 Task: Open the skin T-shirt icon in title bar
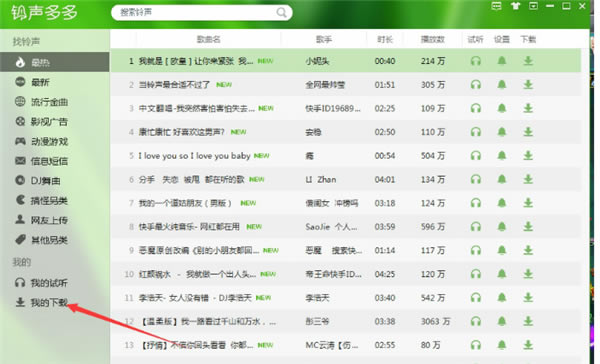[x=515, y=6]
